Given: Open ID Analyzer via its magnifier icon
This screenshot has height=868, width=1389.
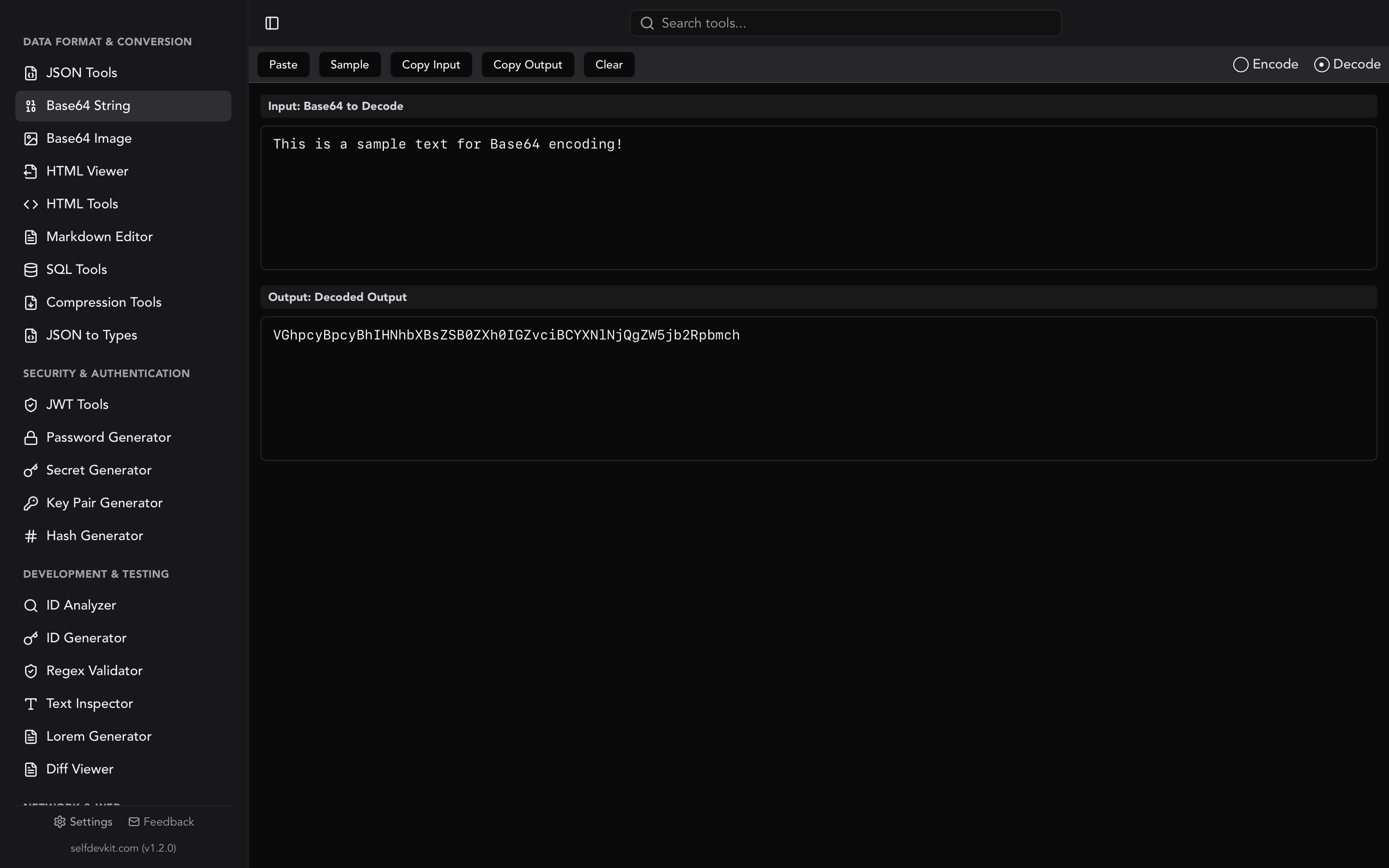Looking at the screenshot, I should coord(30,605).
